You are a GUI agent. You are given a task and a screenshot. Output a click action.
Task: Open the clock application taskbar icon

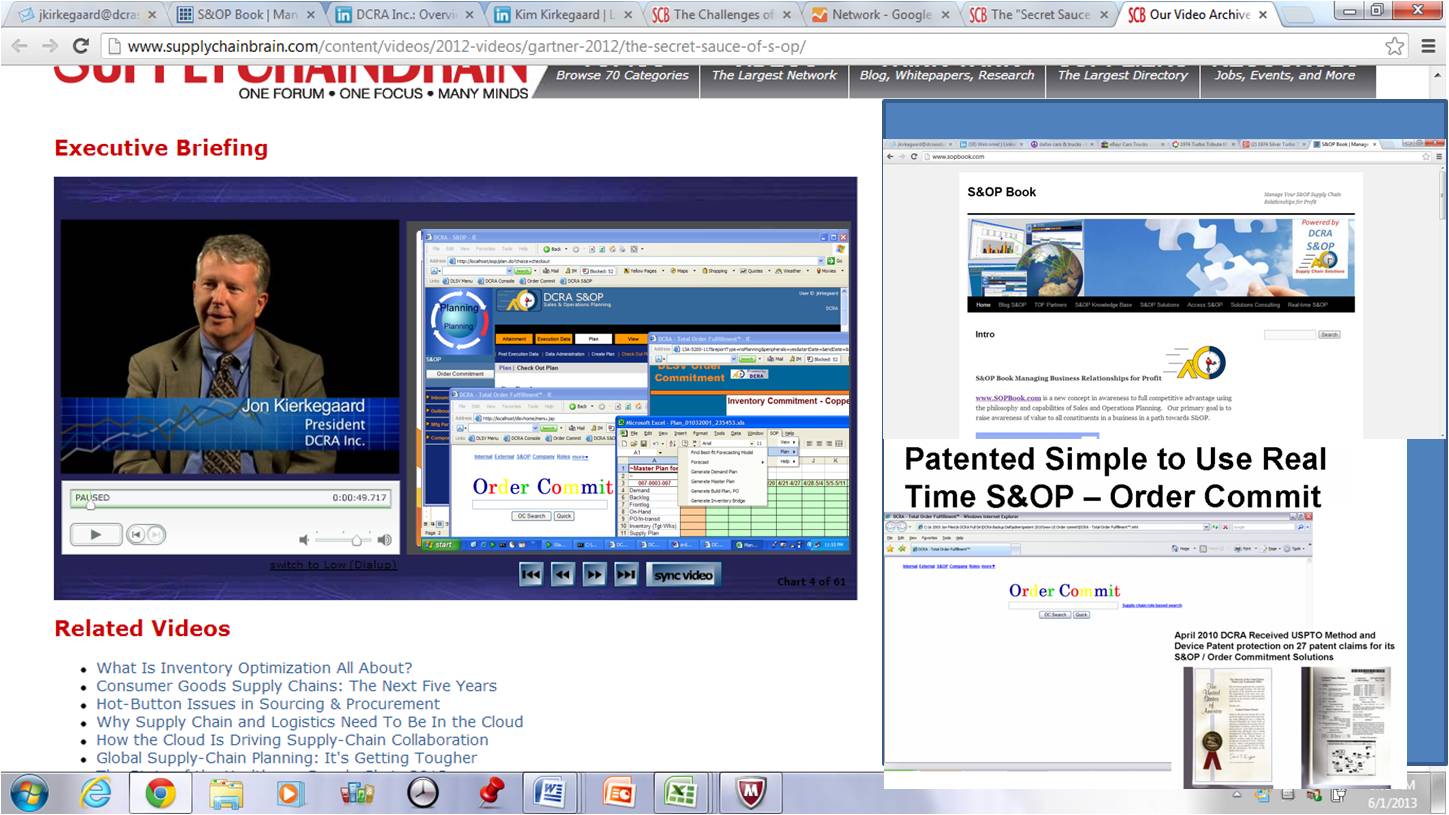click(x=423, y=794)
